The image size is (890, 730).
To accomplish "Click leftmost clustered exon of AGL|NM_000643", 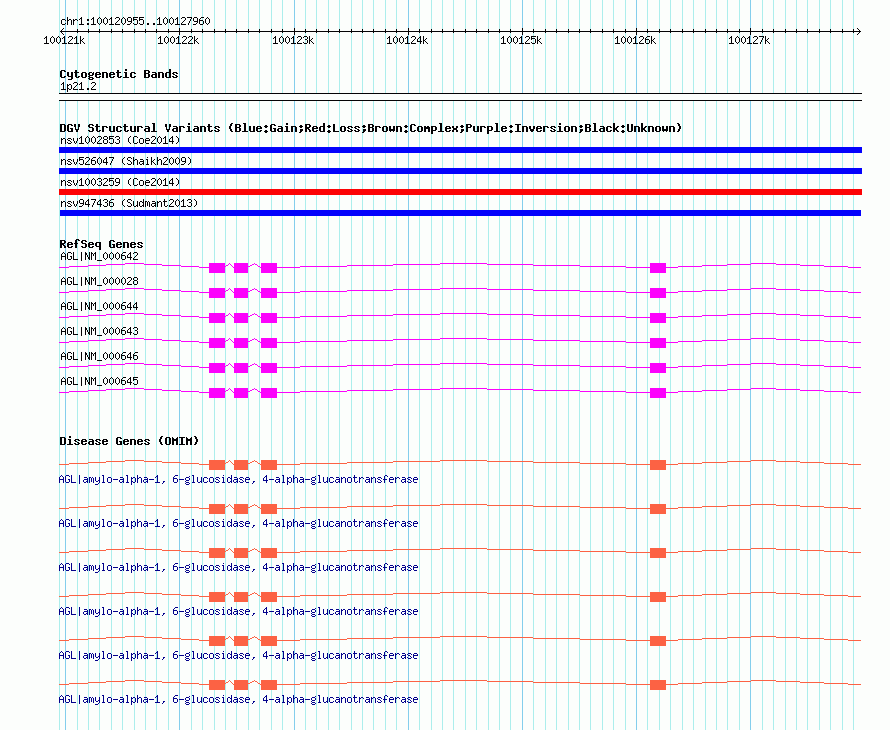I will [x=217, y=343].
